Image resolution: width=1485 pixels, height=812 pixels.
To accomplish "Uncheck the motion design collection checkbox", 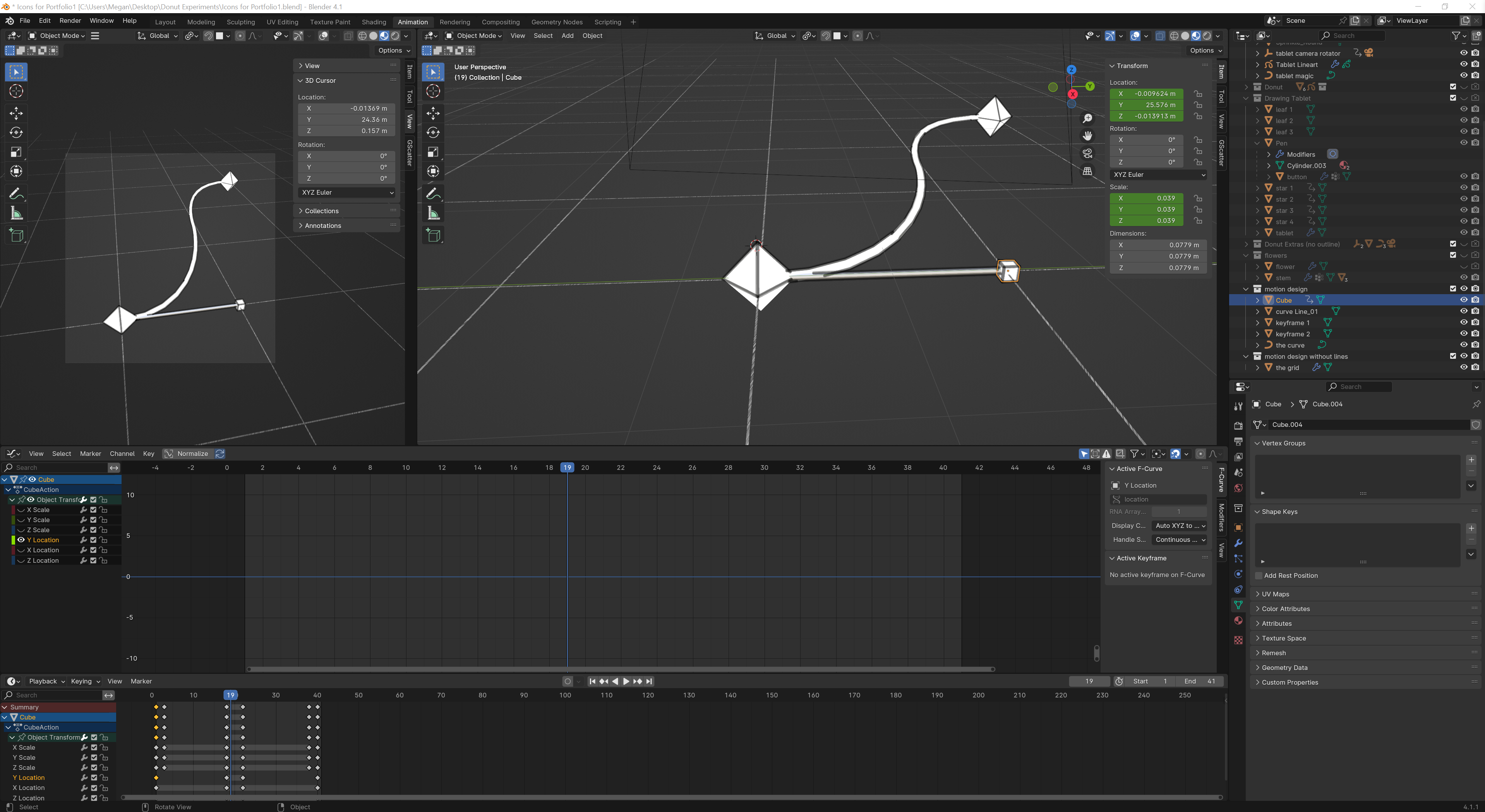I will 1453,289.
